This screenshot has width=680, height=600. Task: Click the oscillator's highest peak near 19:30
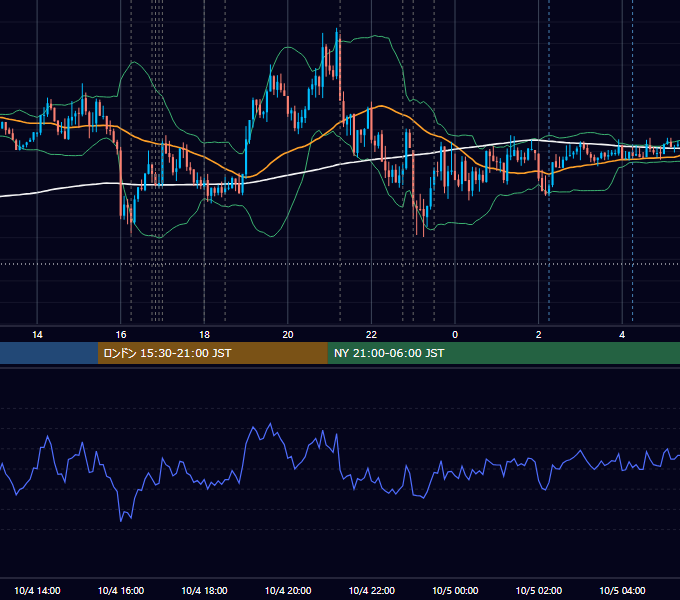pyautogui.click(x=271, y=424)
